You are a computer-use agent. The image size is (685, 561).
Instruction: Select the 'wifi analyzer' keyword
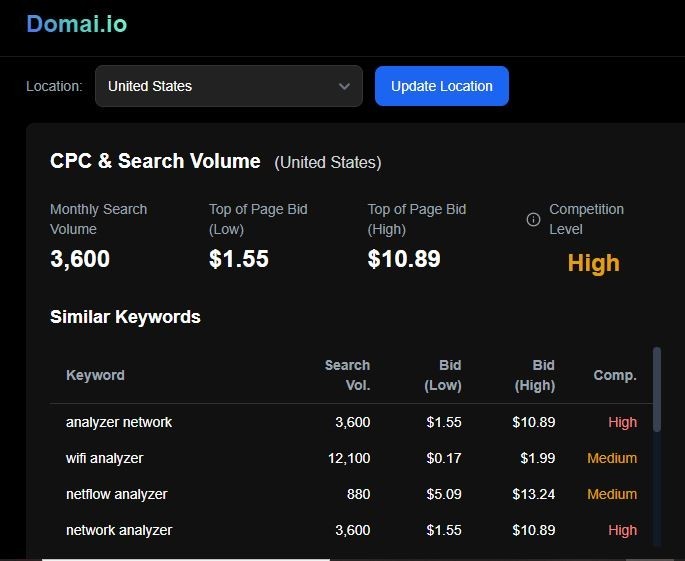click(104, 458)
